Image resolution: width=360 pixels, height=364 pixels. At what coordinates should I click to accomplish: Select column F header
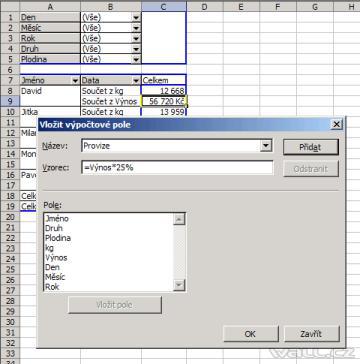(x=278, y=6)
